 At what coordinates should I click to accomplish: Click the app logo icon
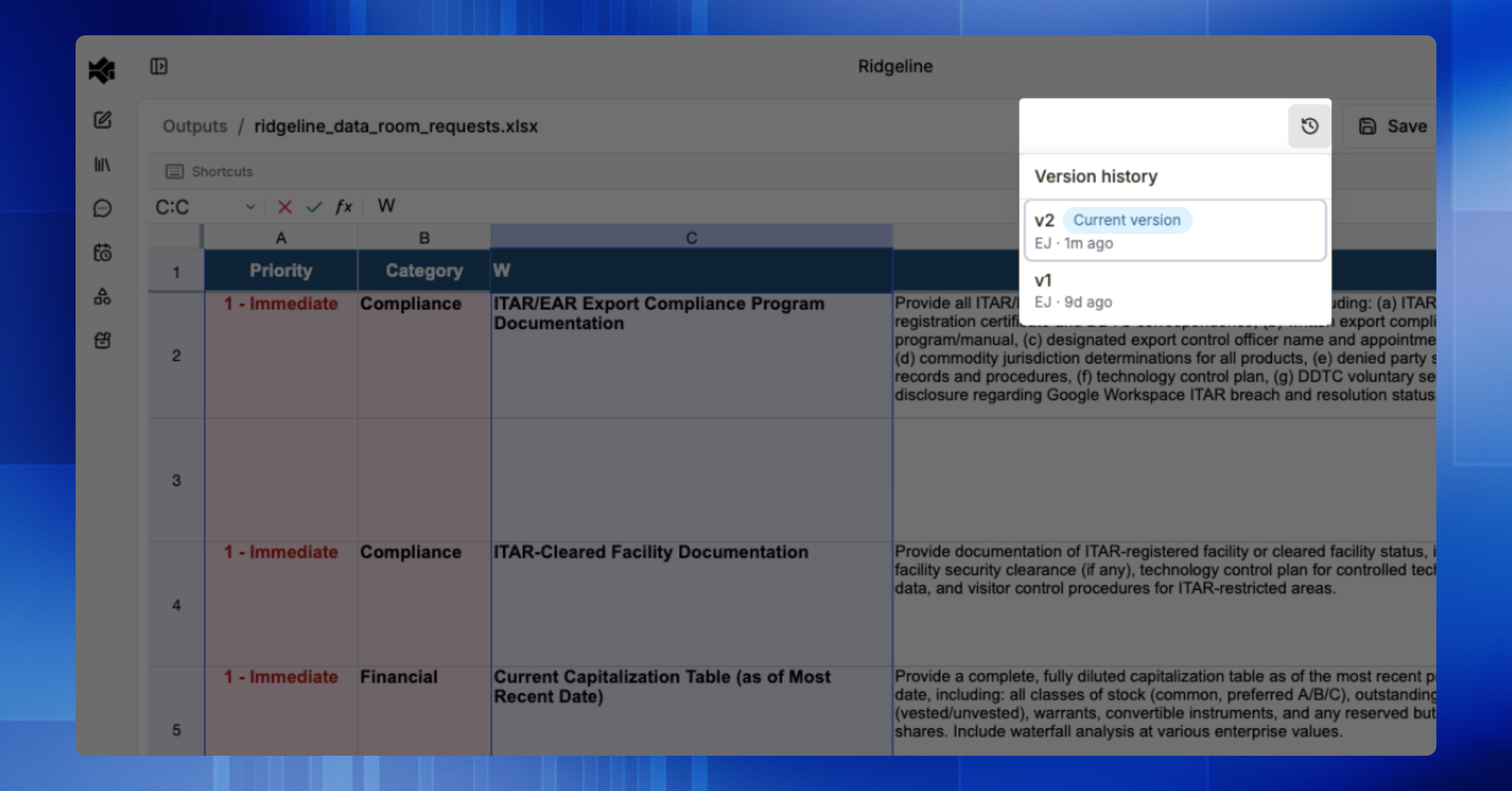tap(101, 69)
